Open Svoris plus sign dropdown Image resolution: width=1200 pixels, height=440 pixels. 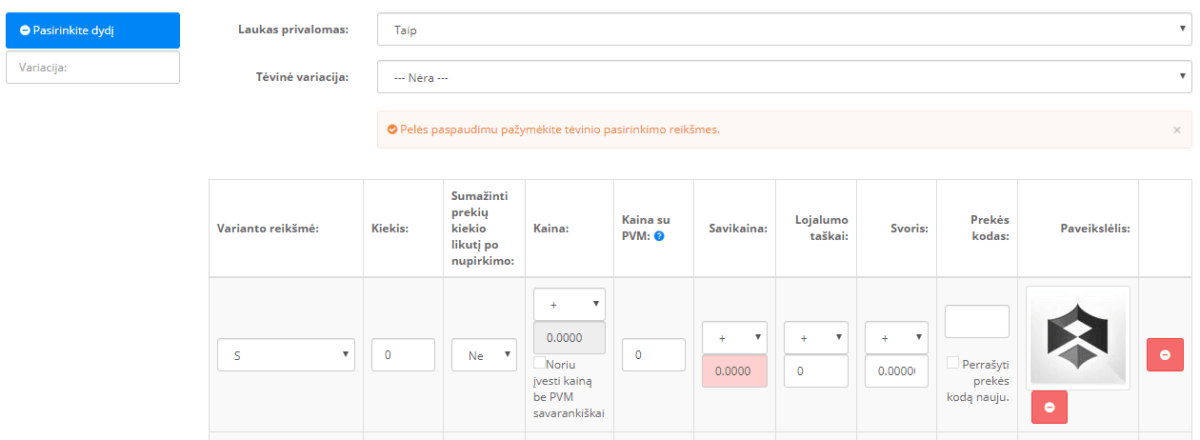897,338
